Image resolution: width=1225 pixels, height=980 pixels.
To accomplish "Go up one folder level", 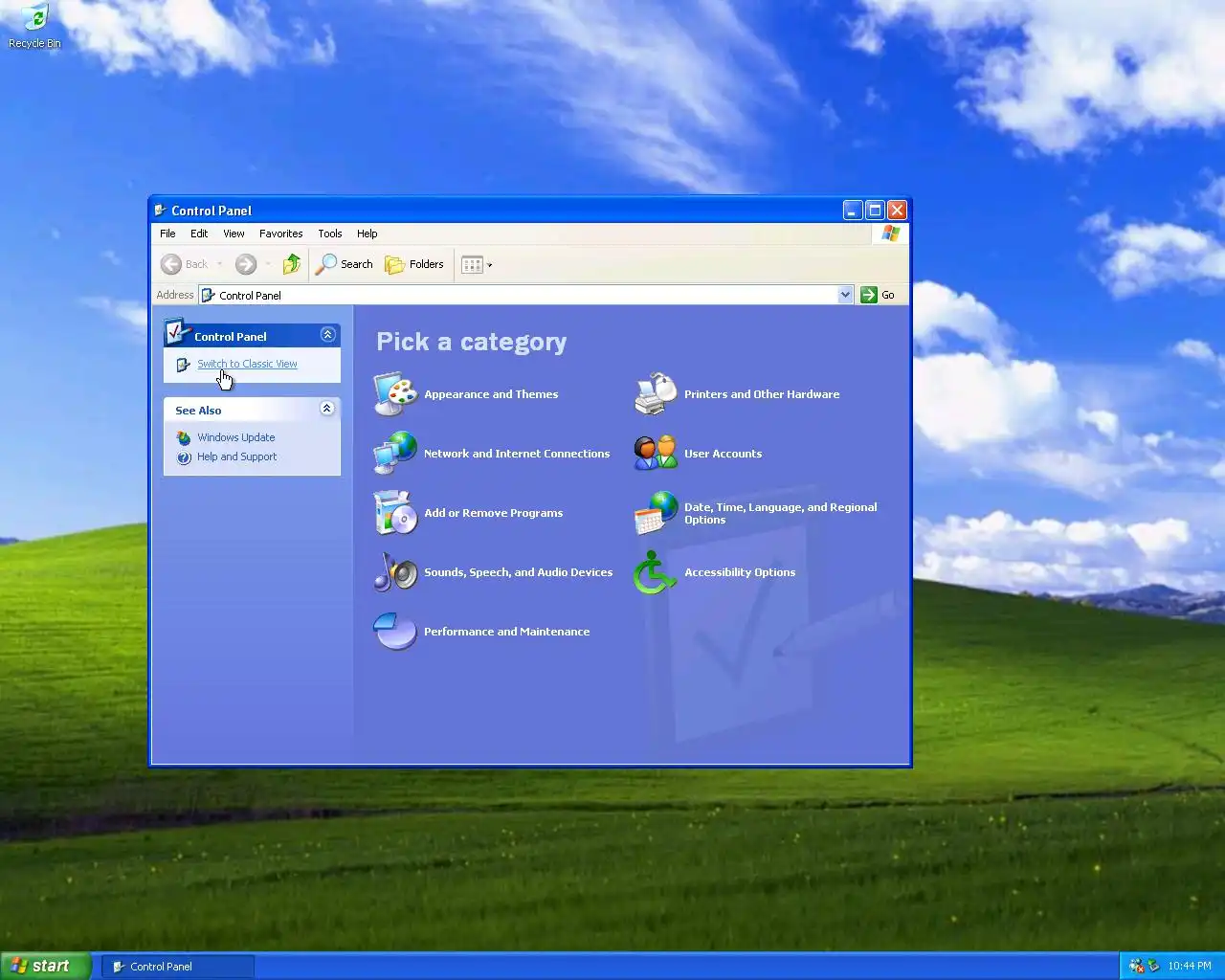I will pos(292,264).
